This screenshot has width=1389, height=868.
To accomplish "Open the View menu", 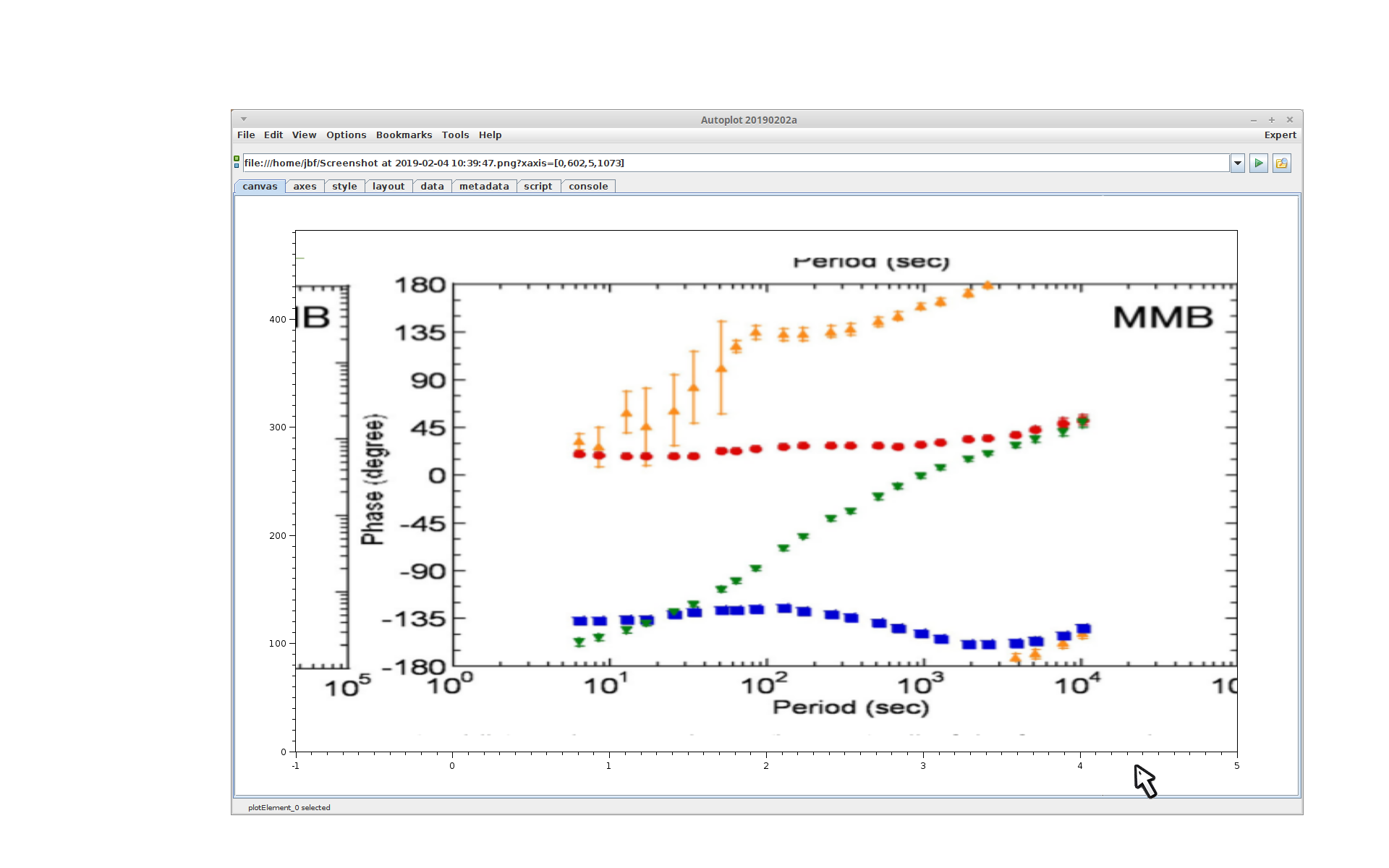I will coord(304,135).
